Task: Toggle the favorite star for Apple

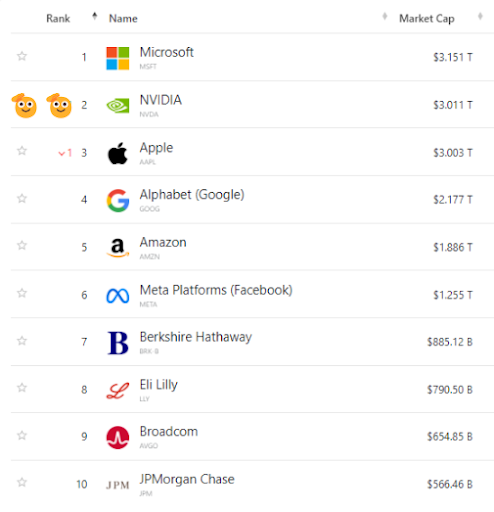Action: tap(22, 151)
